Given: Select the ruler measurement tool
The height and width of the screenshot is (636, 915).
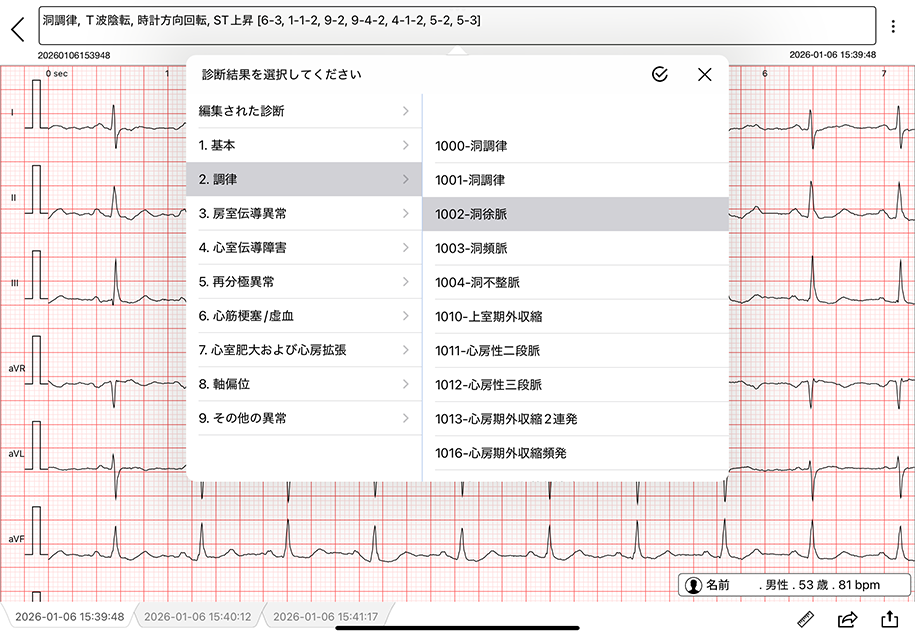Looking at the screenshot, I should tap(805, 620).
